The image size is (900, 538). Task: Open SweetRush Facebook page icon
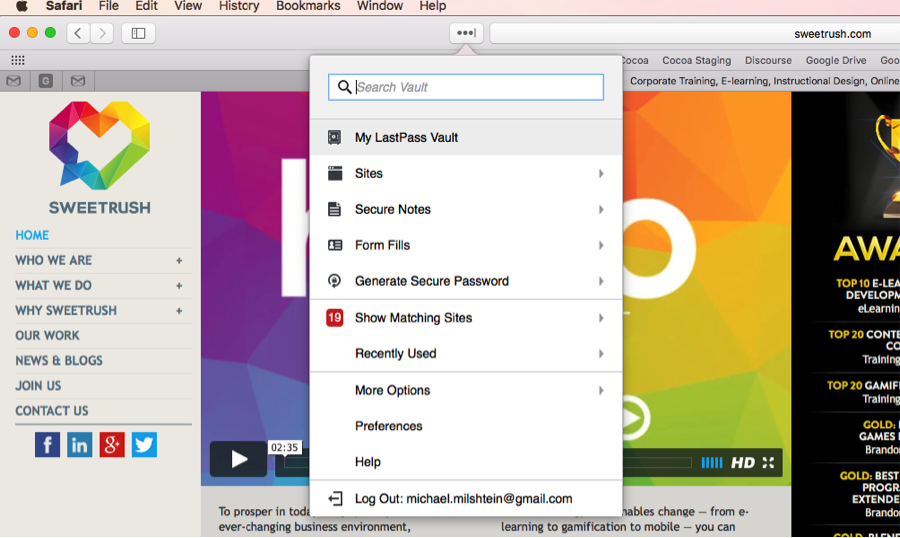pyautogui.click(x=47, y=445)
